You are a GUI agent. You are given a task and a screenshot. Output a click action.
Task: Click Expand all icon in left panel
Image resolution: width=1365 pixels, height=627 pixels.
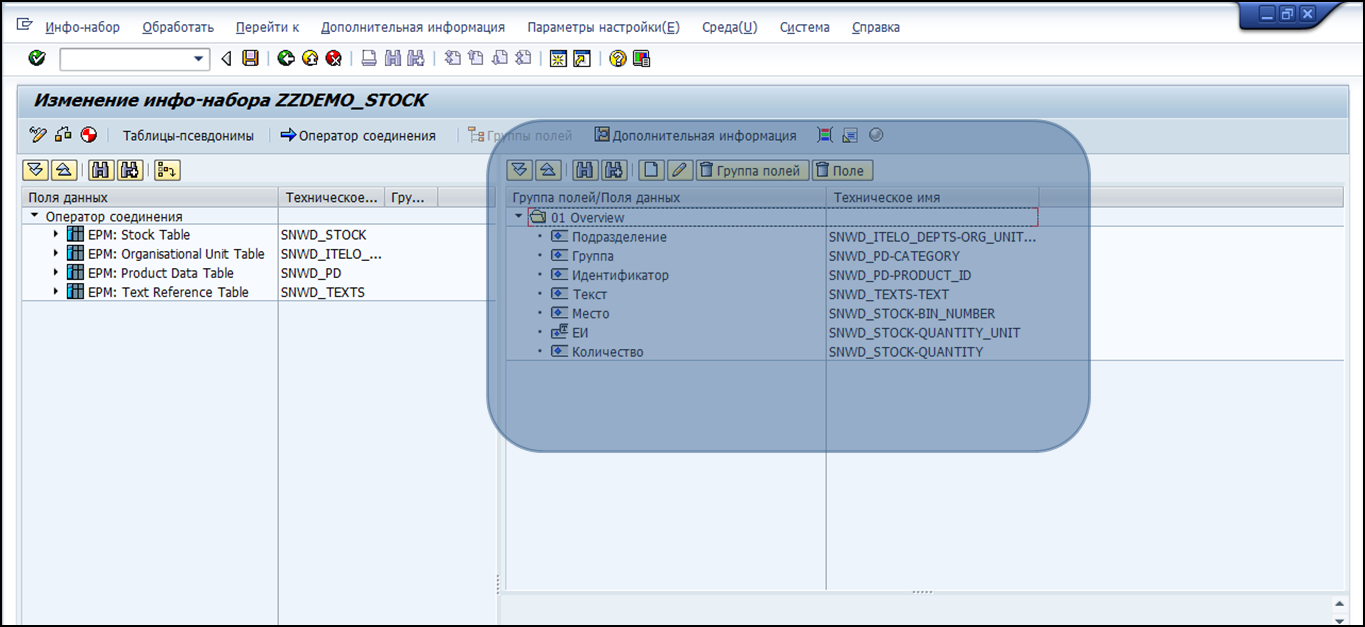click(36, 170)
